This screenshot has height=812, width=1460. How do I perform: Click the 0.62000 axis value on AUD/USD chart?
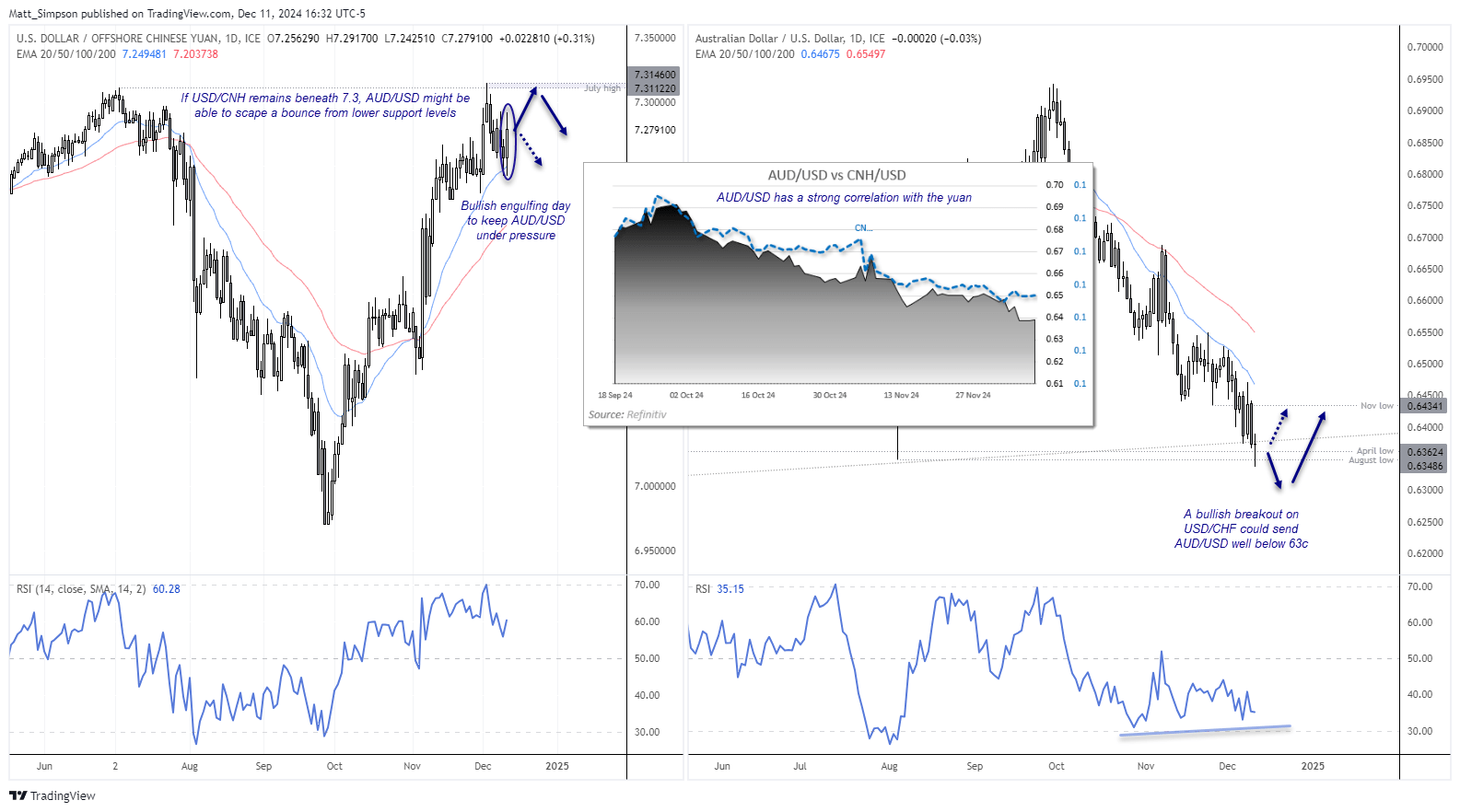1425,553
